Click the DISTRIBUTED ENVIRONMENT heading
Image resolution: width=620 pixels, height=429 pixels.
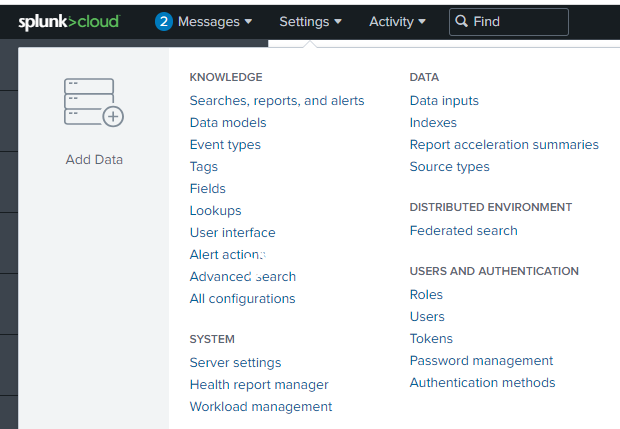tap(491, 207)
